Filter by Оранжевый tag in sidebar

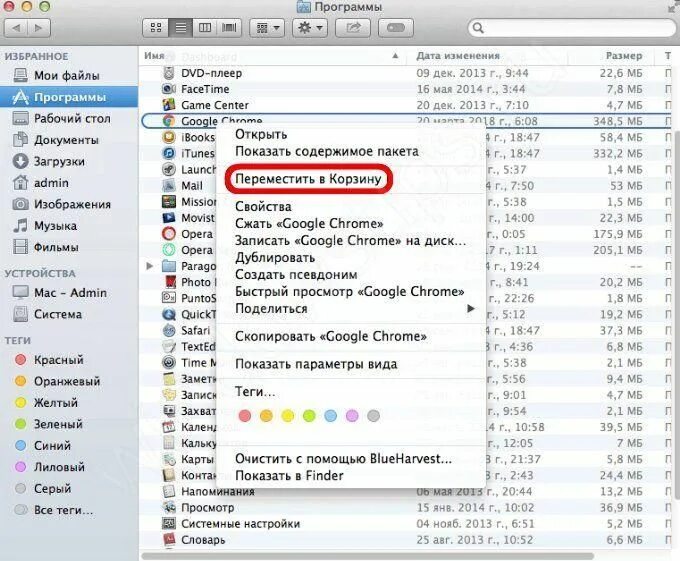tap(69, 381)
